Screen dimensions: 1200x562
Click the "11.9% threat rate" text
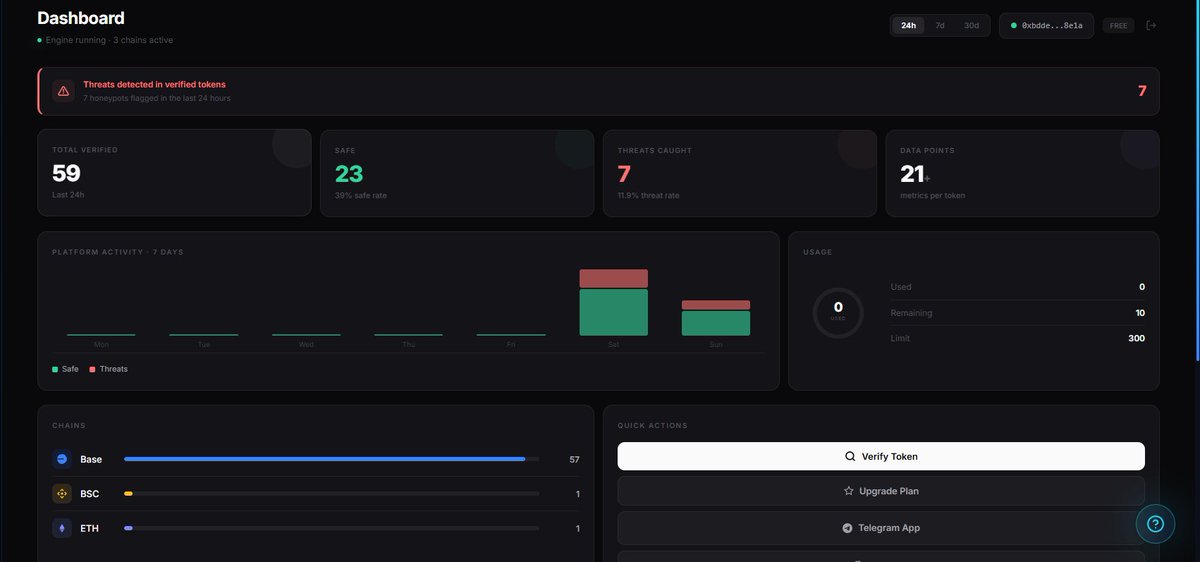click(x=648, y=195)
